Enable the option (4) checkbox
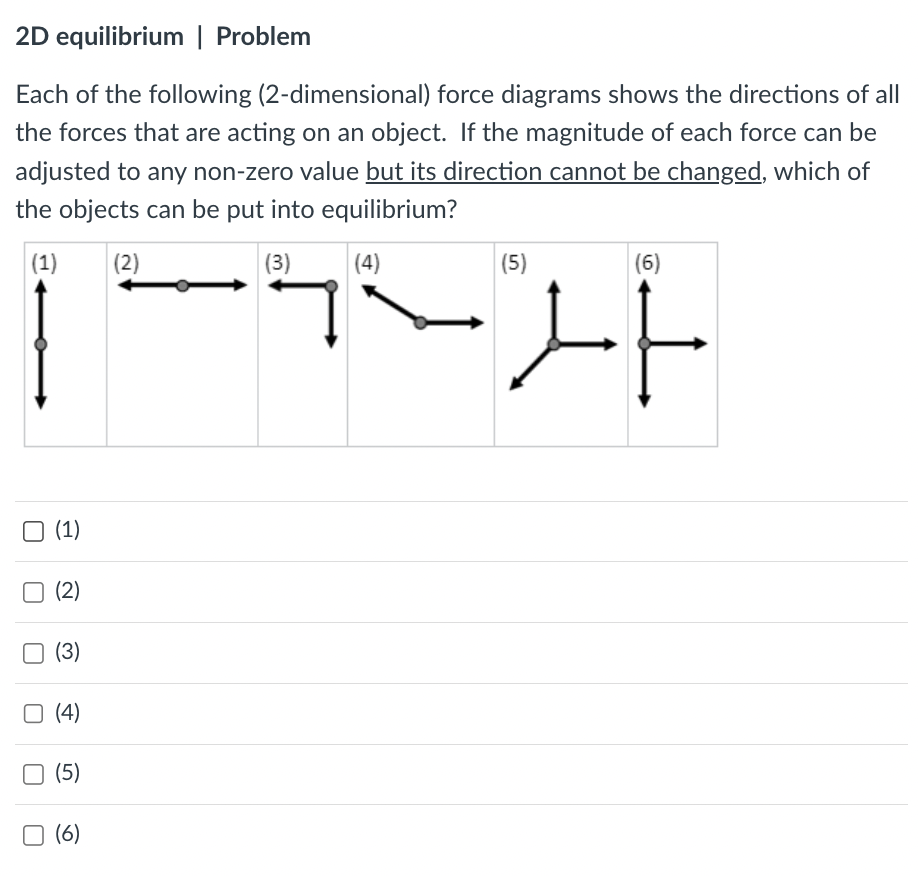918x876 pixels. [x=33, y=714]
